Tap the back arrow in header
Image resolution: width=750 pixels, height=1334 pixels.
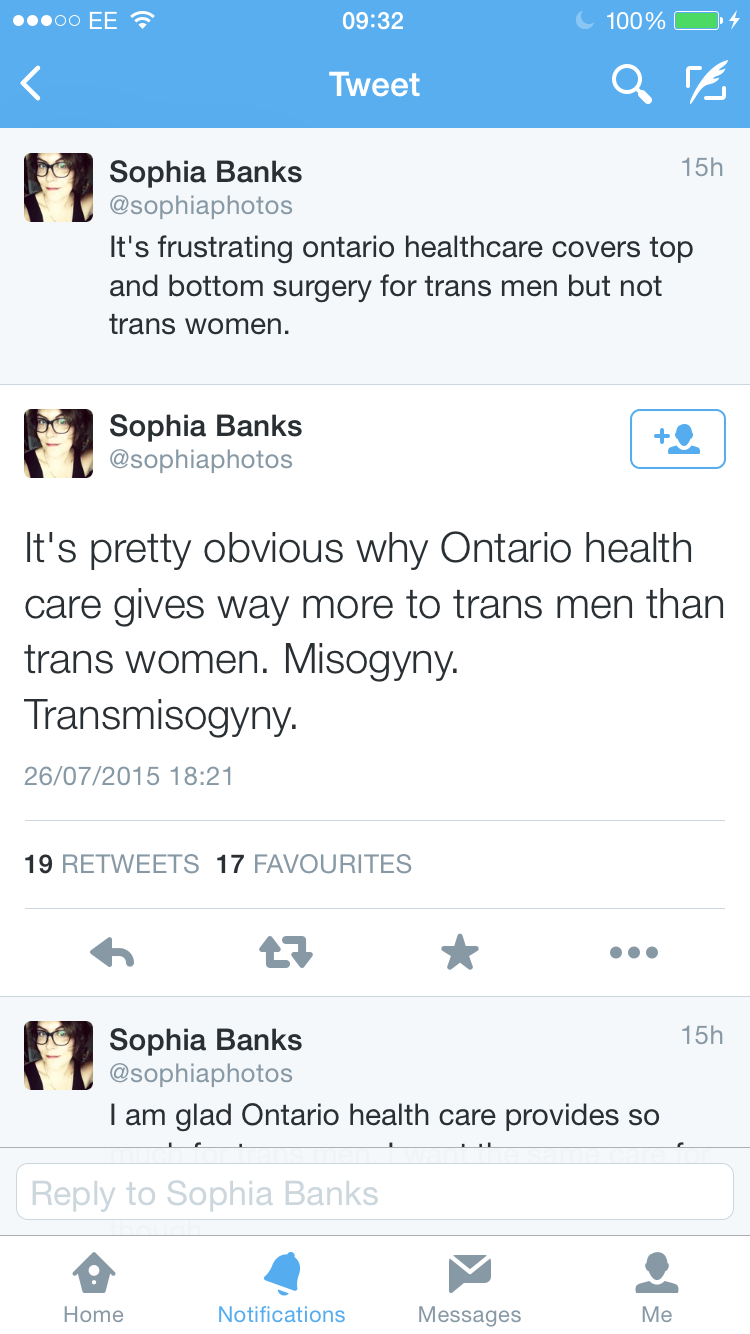[x=32, y=84]
